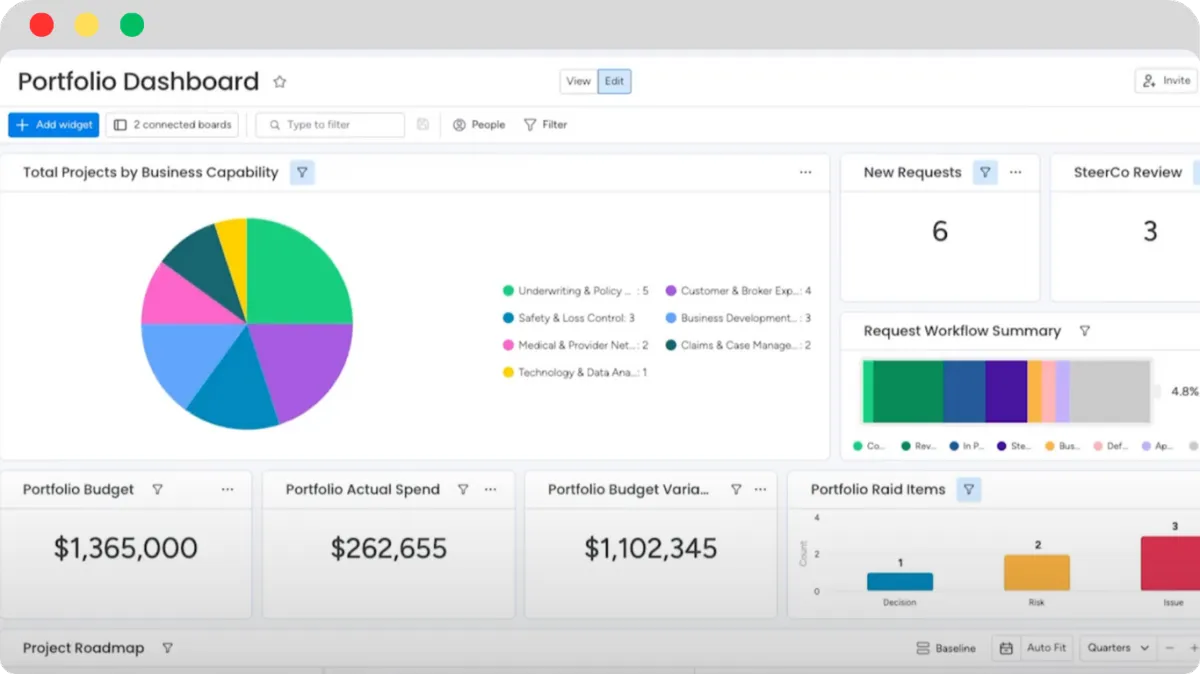
Task: Click the yellow minimize window button
Action: tap(87, 25)
